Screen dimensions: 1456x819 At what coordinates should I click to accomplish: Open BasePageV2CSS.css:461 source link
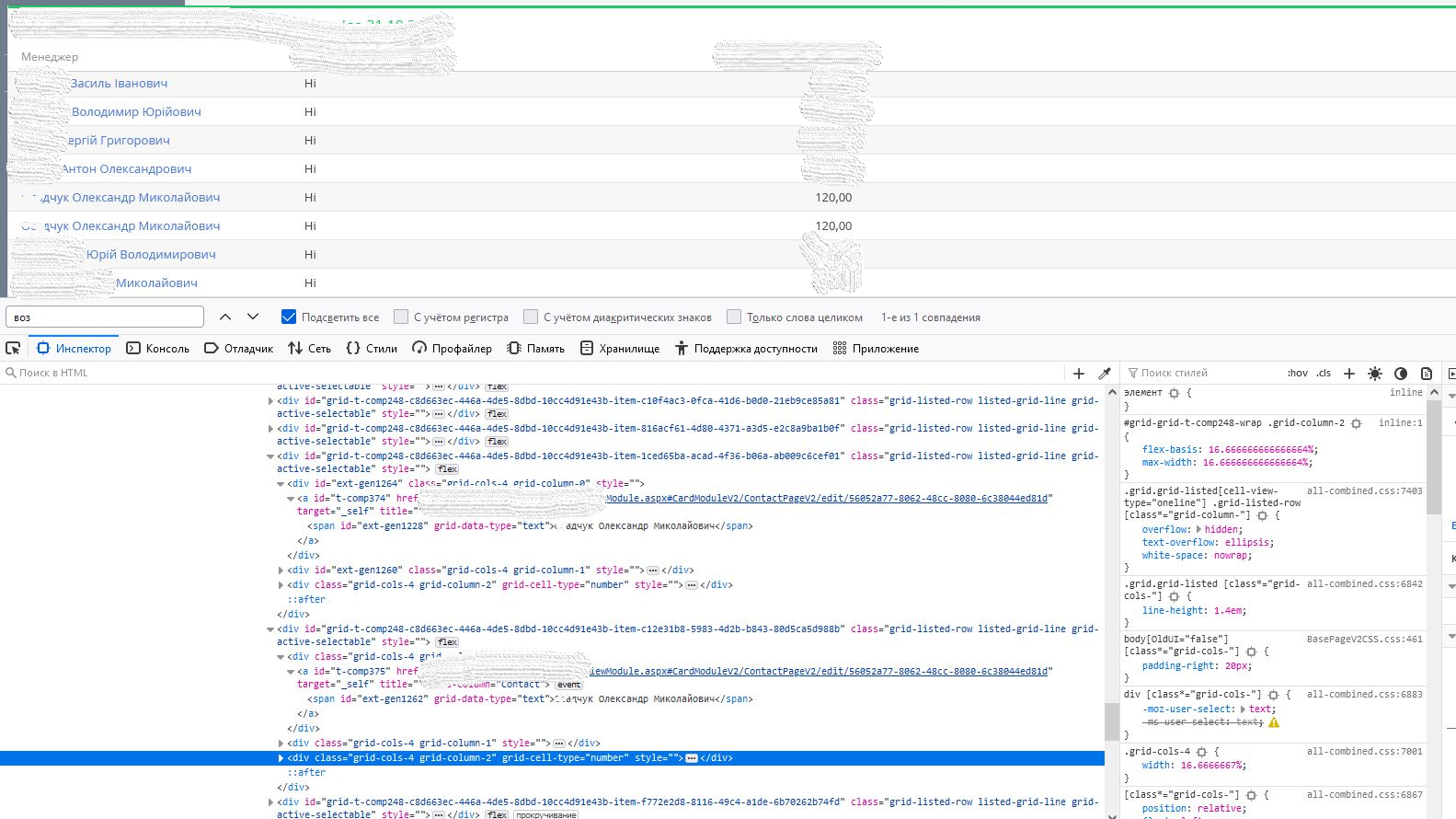[x=1364, y=639]
